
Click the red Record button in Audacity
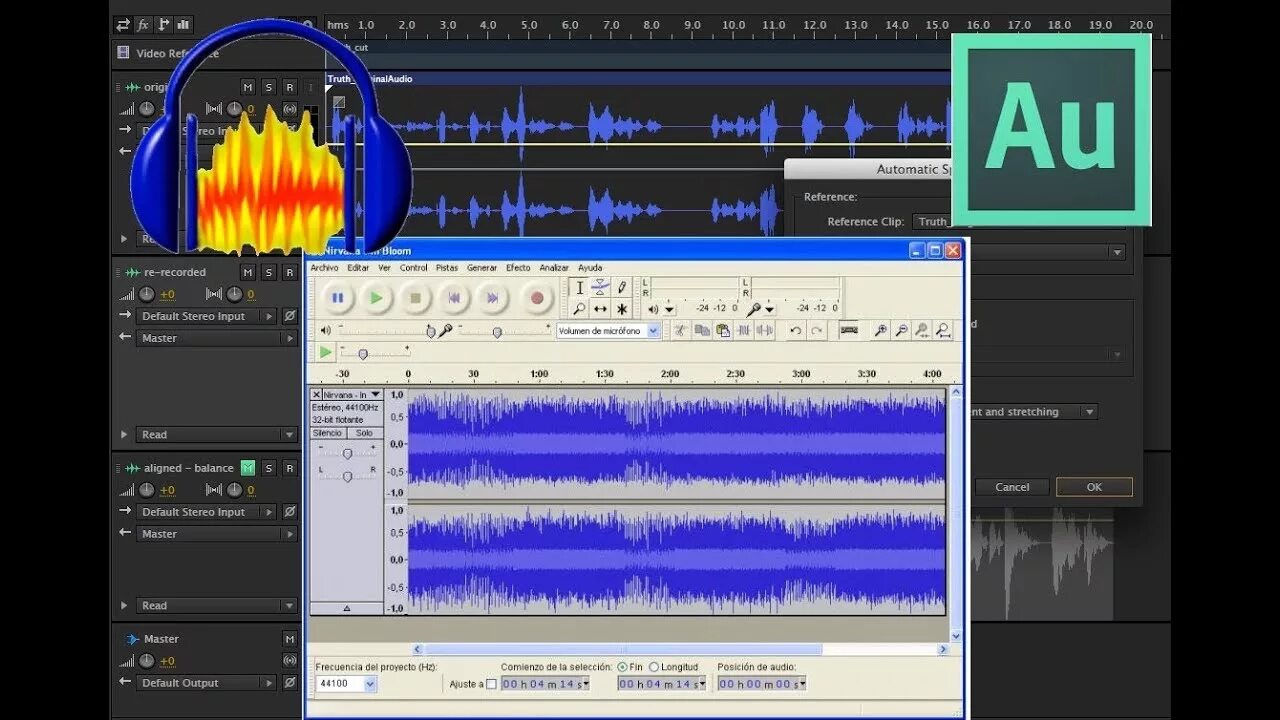[537, 297]
